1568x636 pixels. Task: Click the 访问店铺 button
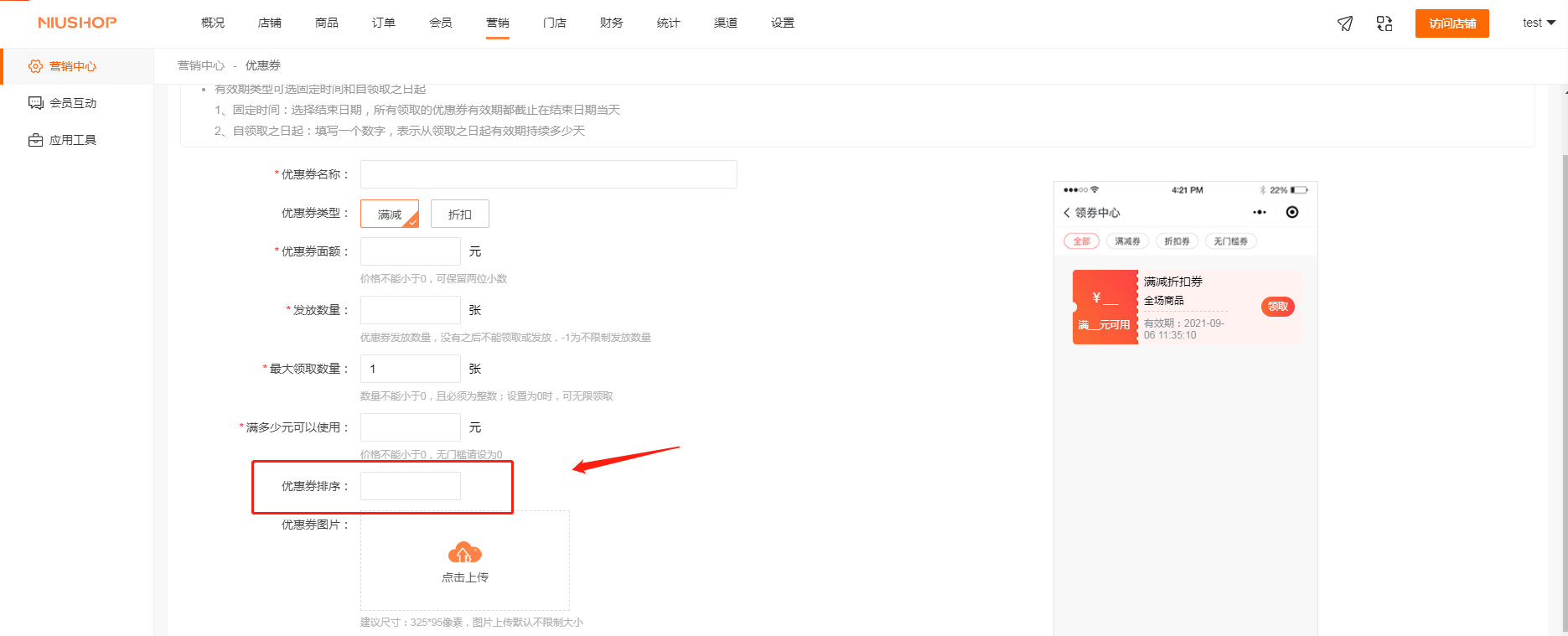point(1452,23)
